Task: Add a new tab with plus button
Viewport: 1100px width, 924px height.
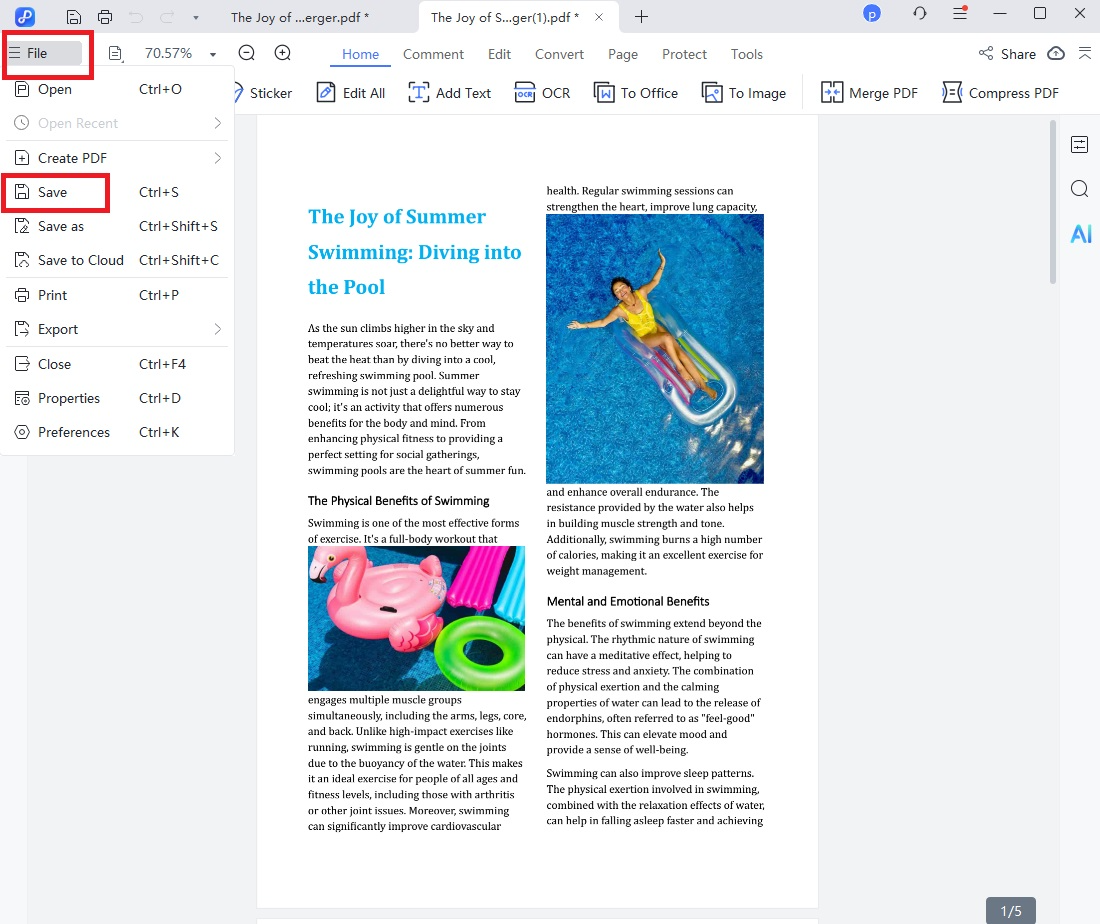Action: pyautogui.click(x=642, y=17)
